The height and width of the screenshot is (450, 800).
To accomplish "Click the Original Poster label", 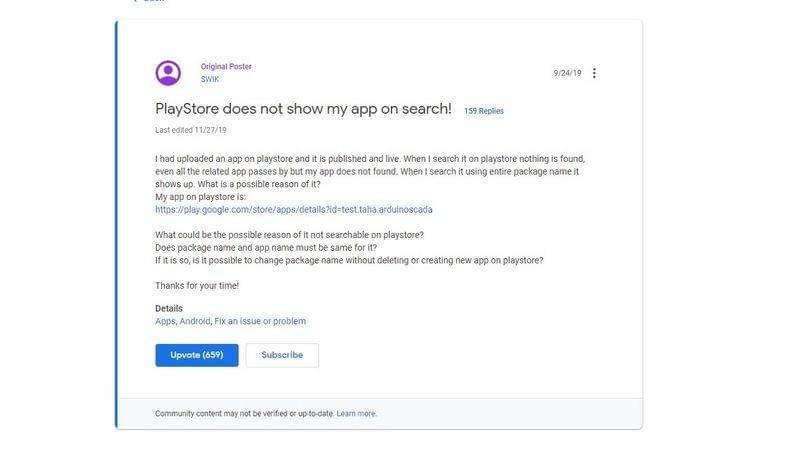I will click(226, 66).
